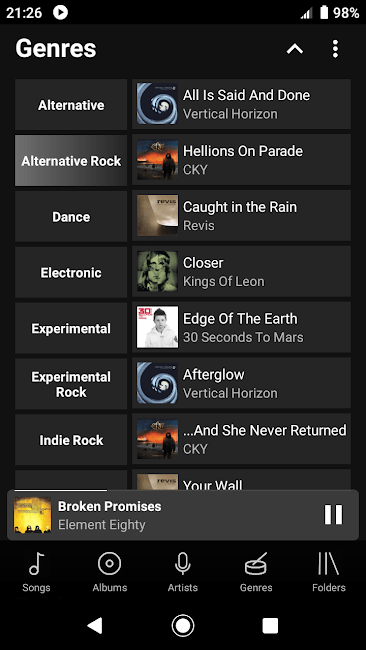366x650 pixels.
Task: Tap Edge Of The Earth album art
Action: pos(158,327)
